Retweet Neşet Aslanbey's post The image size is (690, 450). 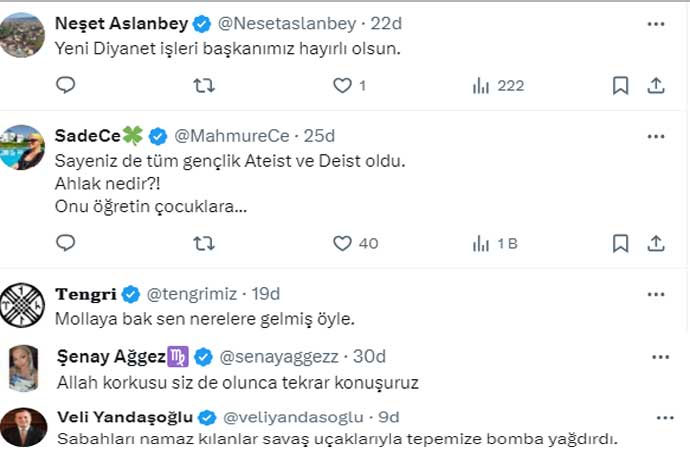coord(203,86)
